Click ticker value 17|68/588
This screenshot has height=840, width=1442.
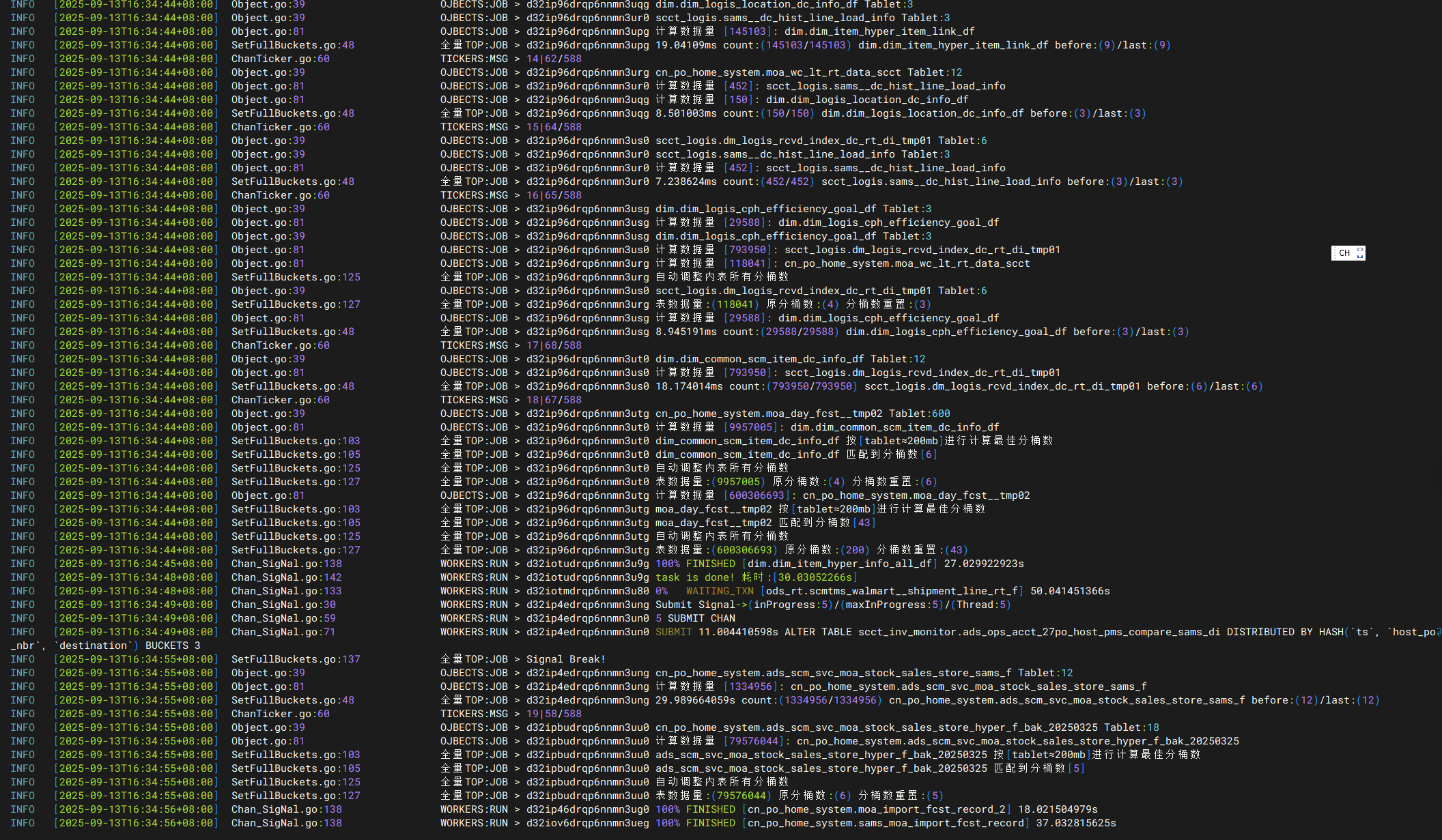pyautogui.click(x=554, y=345)
